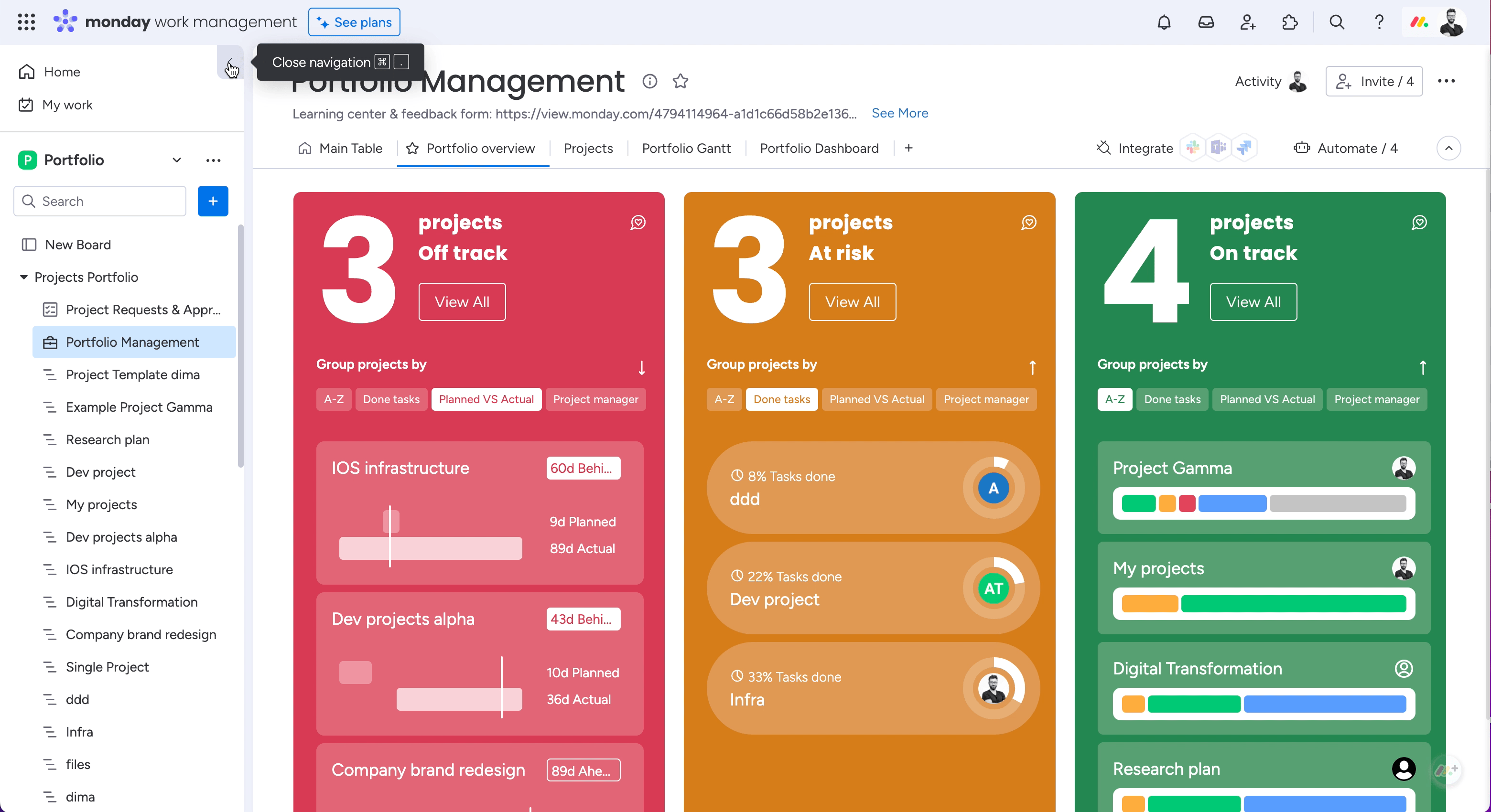Click Digital Transformation status progress bar
This screenshot has height=812, width=1491.
click(1264, 704)
